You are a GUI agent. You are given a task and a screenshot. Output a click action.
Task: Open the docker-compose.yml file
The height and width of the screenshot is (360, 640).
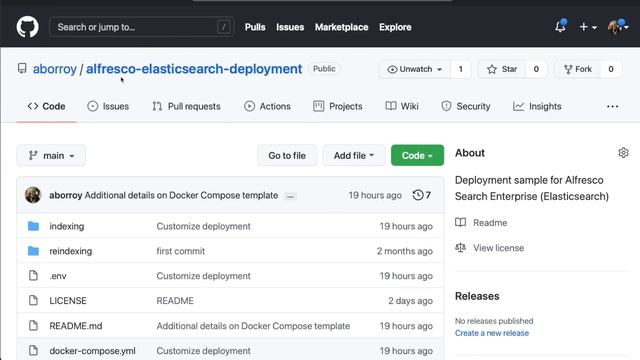pyautogui.click(x=92, y=351)
